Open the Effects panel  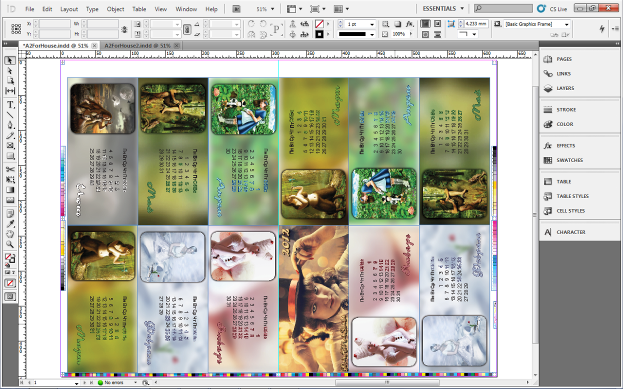coord(566,145)
